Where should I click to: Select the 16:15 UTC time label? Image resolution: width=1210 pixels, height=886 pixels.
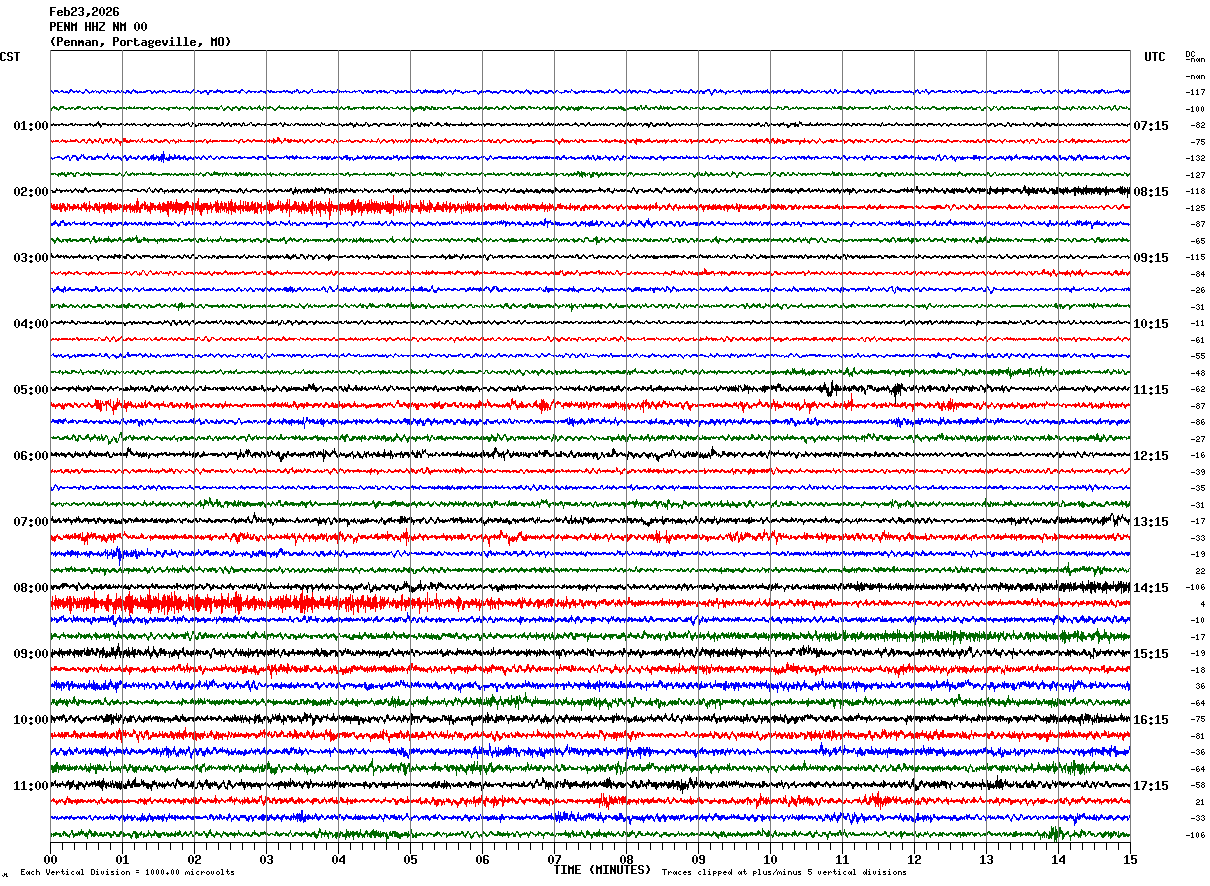[1151, 720]
